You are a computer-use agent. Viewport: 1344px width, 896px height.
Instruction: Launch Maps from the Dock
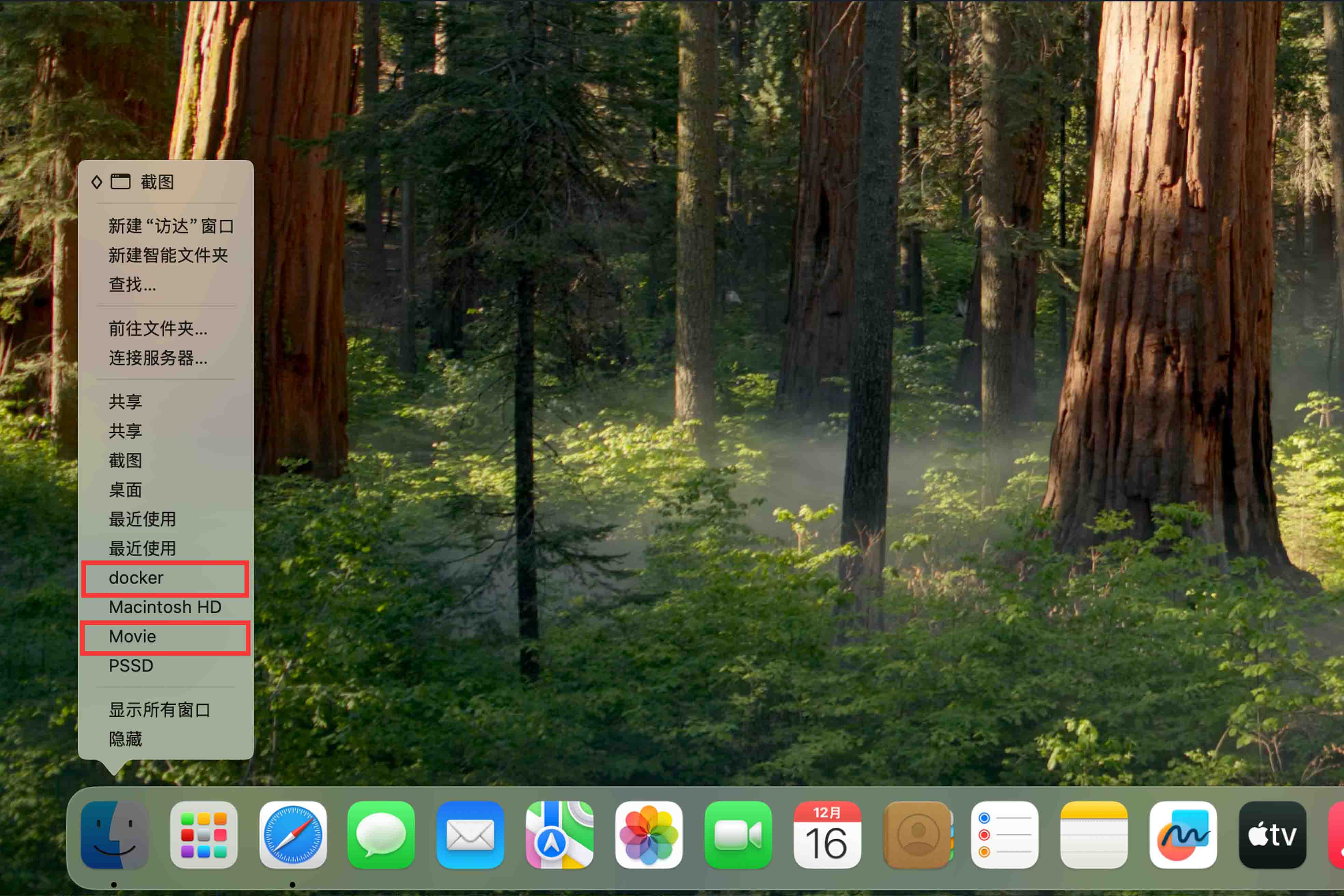[x=559, y=835]
